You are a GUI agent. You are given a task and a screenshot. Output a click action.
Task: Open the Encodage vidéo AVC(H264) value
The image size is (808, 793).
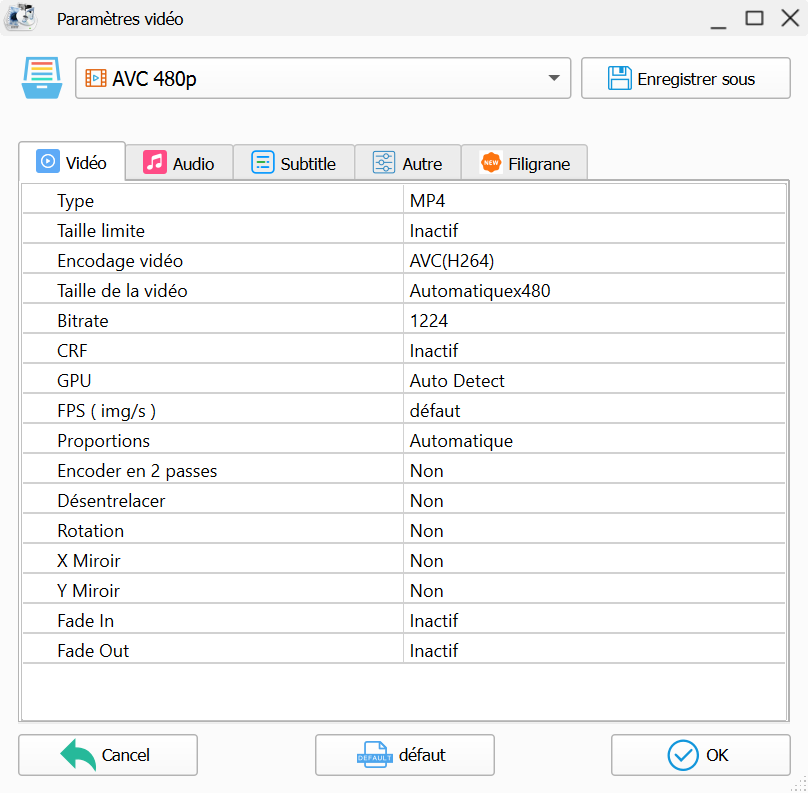point(594,261)
